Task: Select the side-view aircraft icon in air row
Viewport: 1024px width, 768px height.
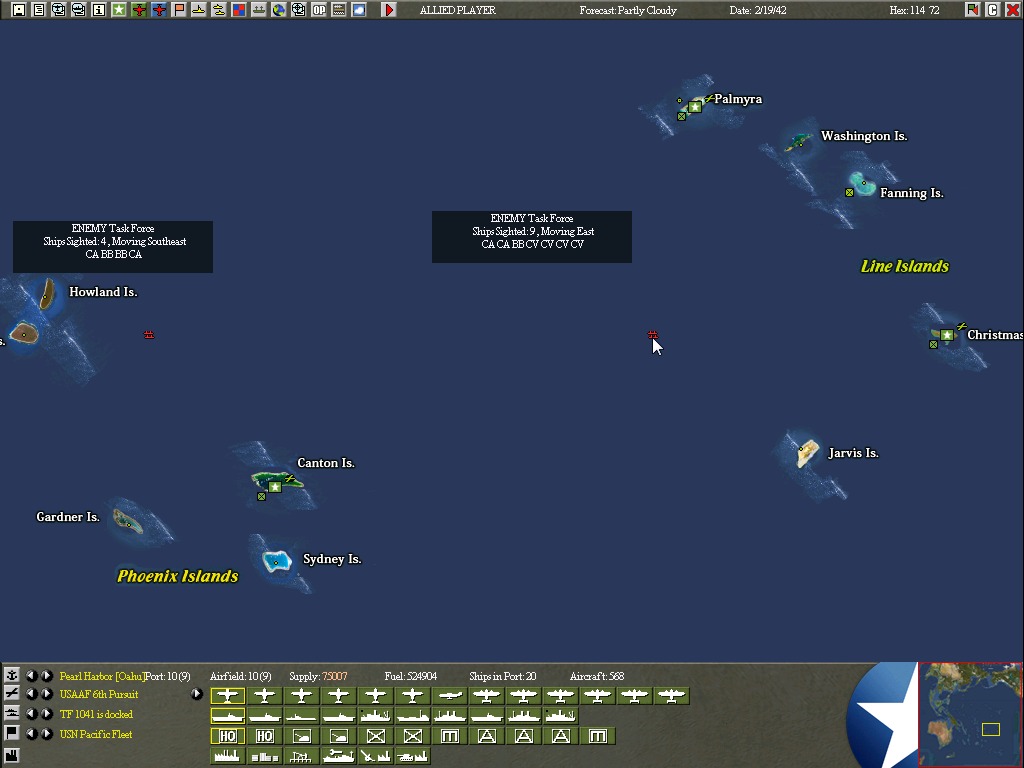Action: pyautogui.click(x=450, y=696)
